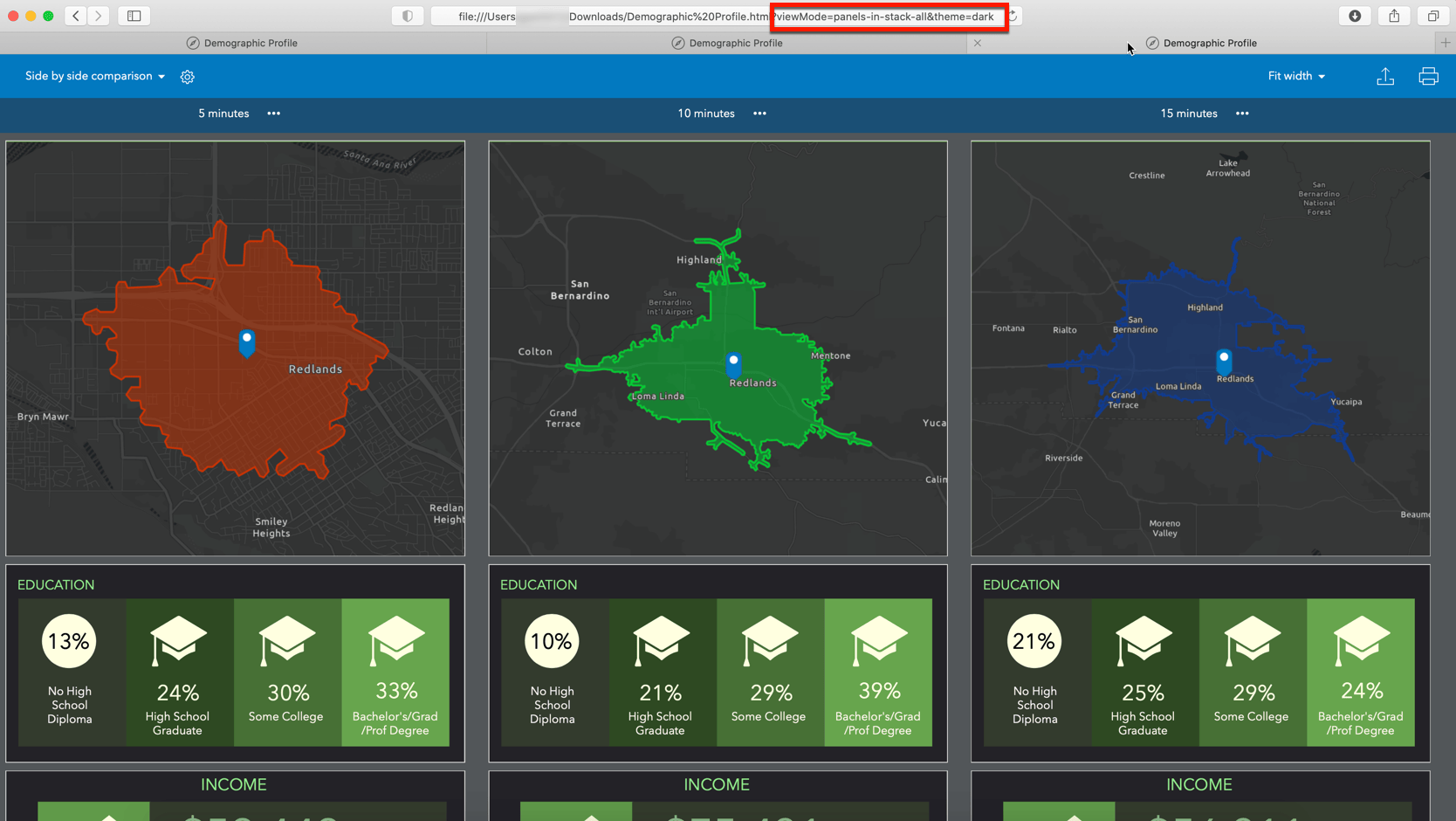Click 33% Bachelor's degree cap icon
Image resolution: width=1456 pixels, height=821 pixels.
(x=395, y=640)
